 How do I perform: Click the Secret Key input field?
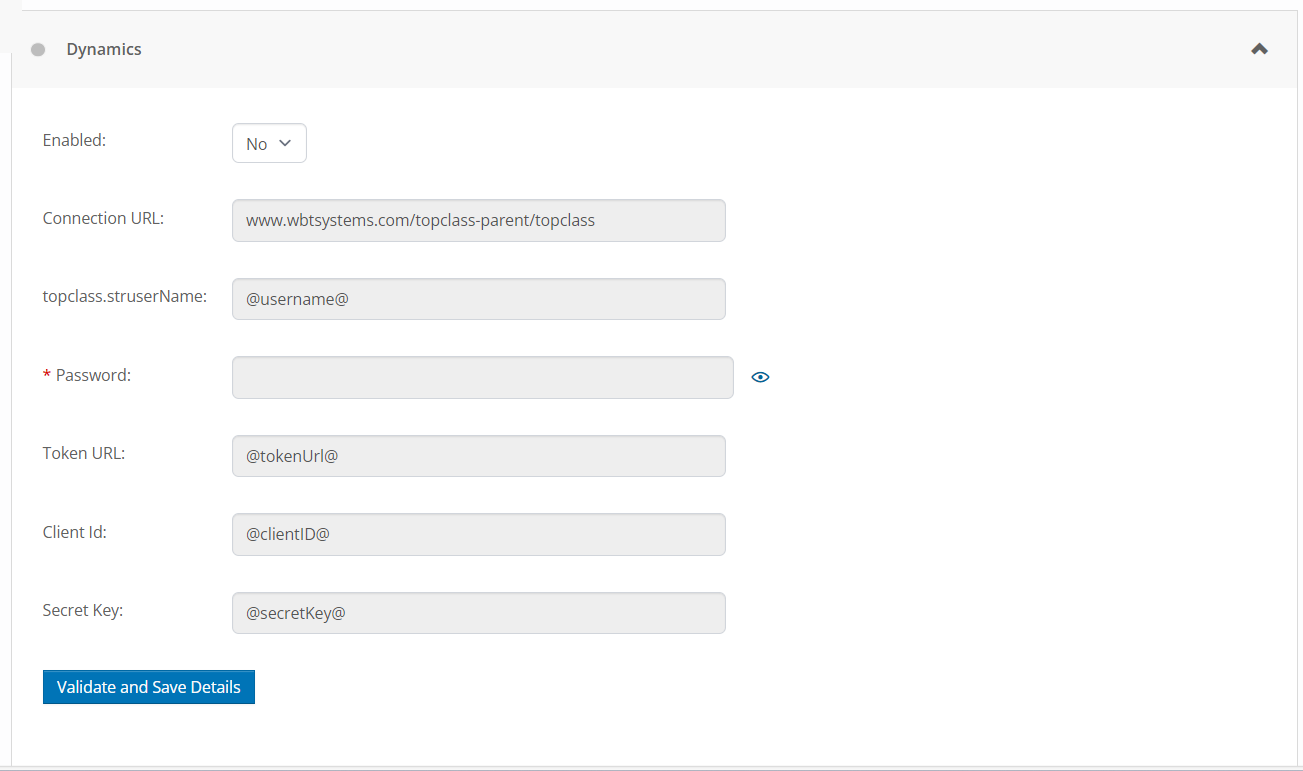coord(478,613)
